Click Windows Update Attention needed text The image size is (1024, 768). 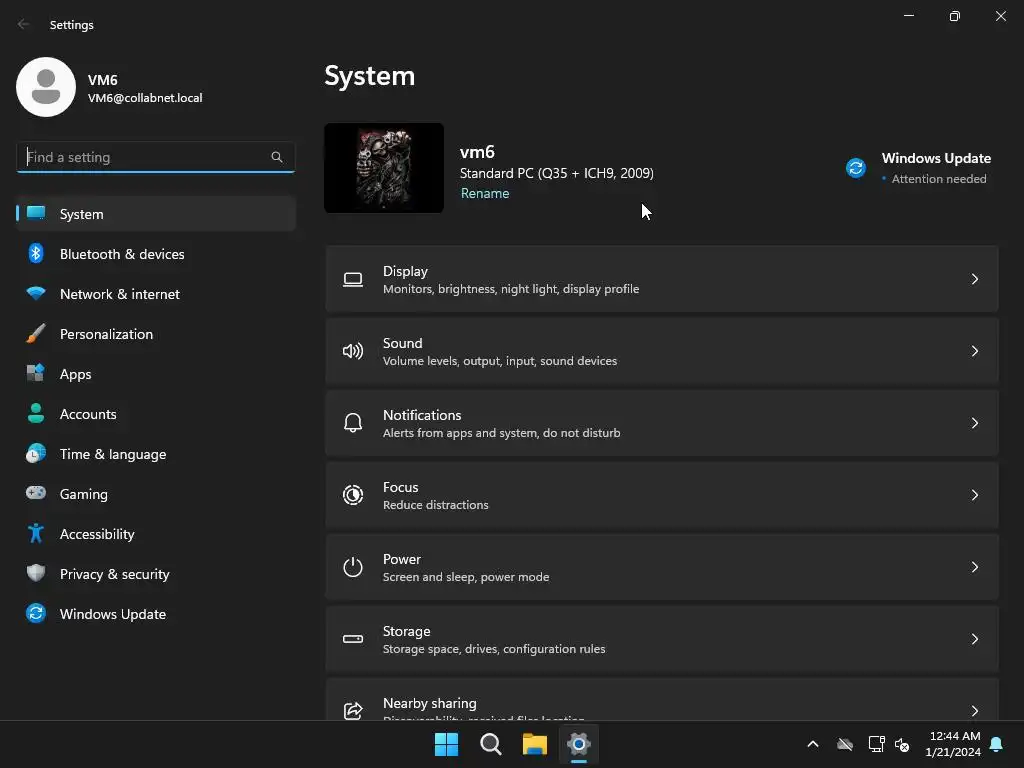click(939, 179)
